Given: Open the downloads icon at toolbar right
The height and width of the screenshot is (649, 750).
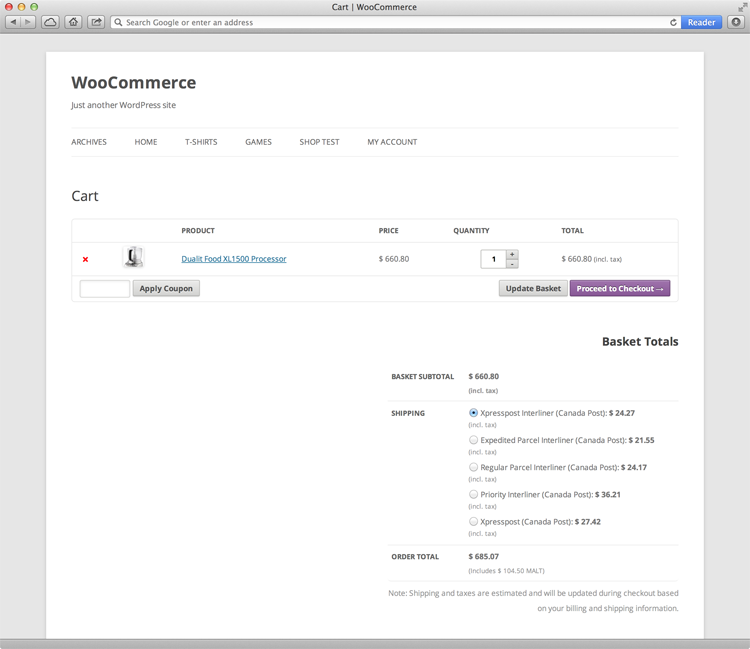Looking at the screenshot, I should click(x=736, y=22).
